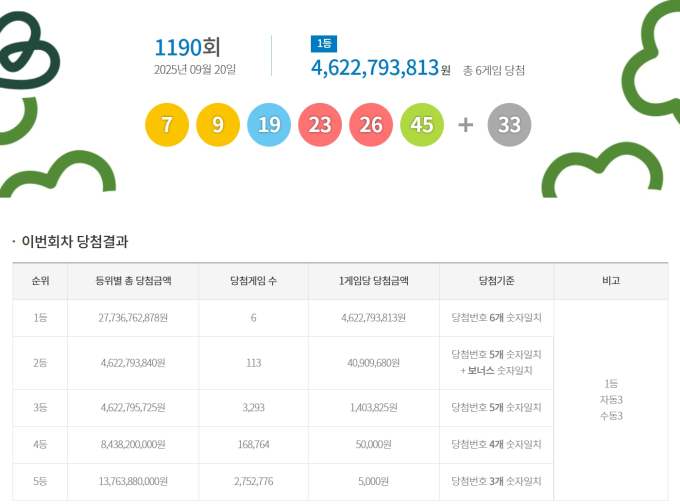
Task: Click the 등위별 총 당첨금액 column header
Action: pyautogui.click(x=133, y=281)
